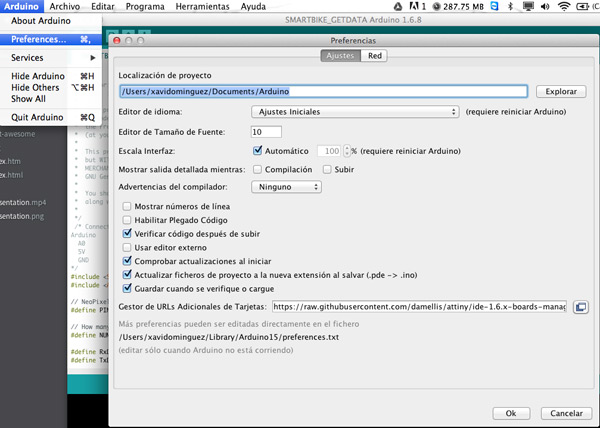Click the Editor de Tamaño de Fuente field
The height and width of the screenshot is (428, 600).
click(266, 132)
